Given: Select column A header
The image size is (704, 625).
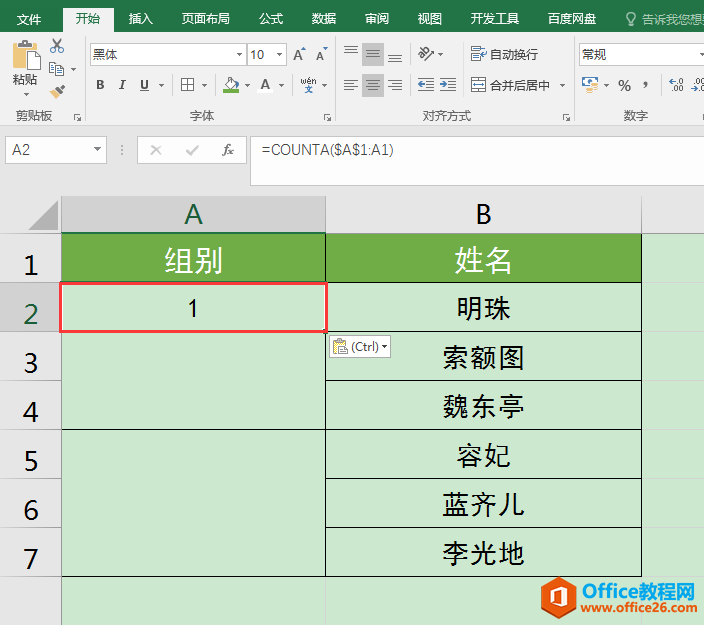Looking at the screenshot, I should coord(193,214).
